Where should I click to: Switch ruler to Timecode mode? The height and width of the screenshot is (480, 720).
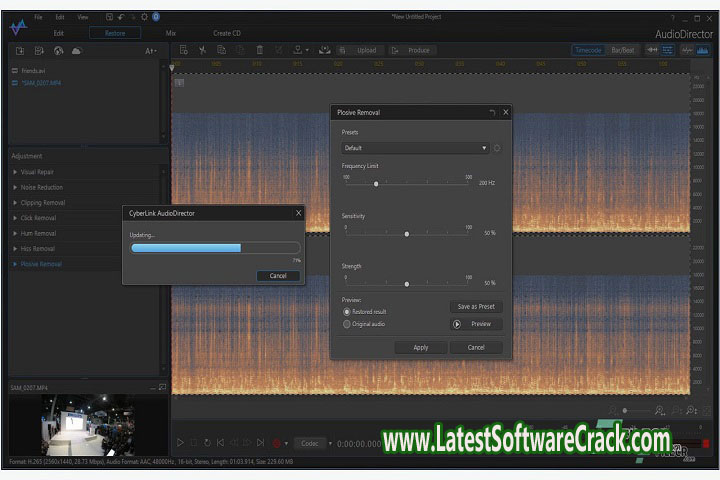(588, 50)
